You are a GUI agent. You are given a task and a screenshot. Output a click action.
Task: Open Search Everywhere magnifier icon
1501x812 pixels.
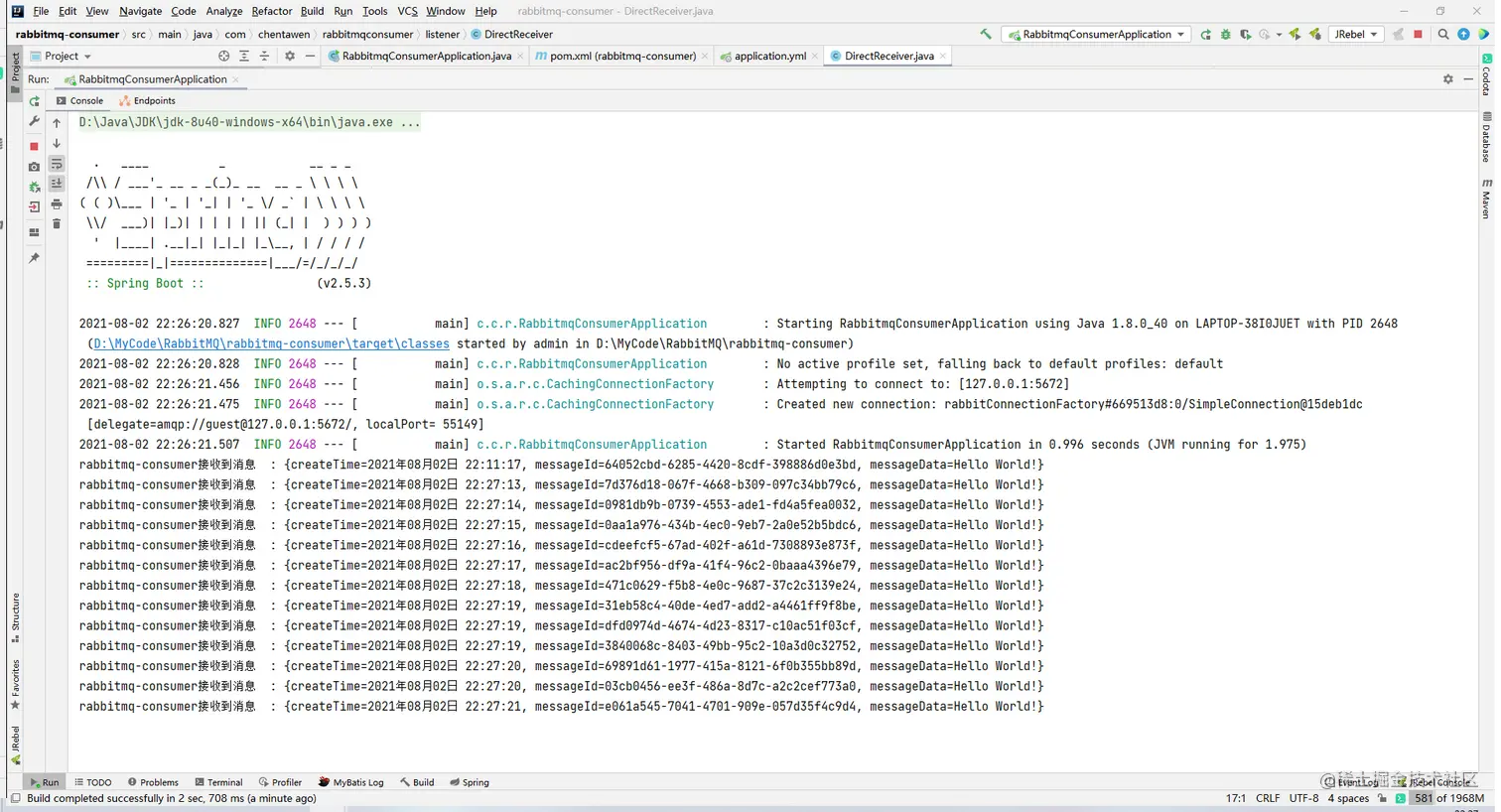pyautogui.click(x=1443, y=35)
